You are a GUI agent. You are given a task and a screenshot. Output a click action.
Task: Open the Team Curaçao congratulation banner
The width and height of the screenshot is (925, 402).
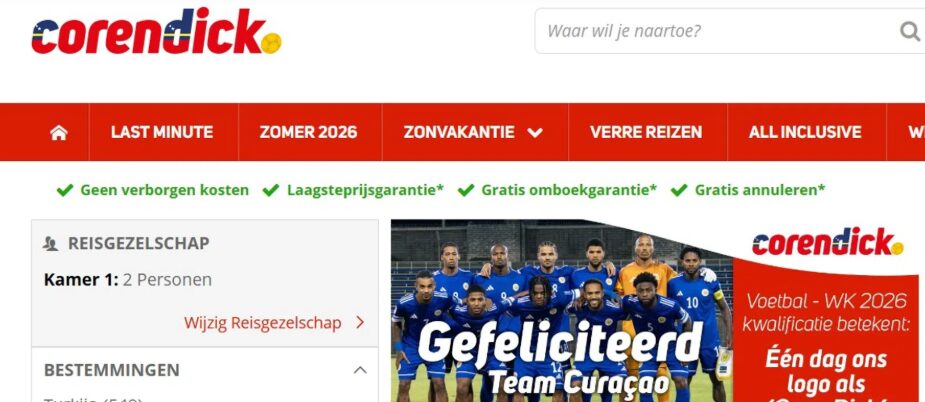pyautogui.click(x=657, y=311)
